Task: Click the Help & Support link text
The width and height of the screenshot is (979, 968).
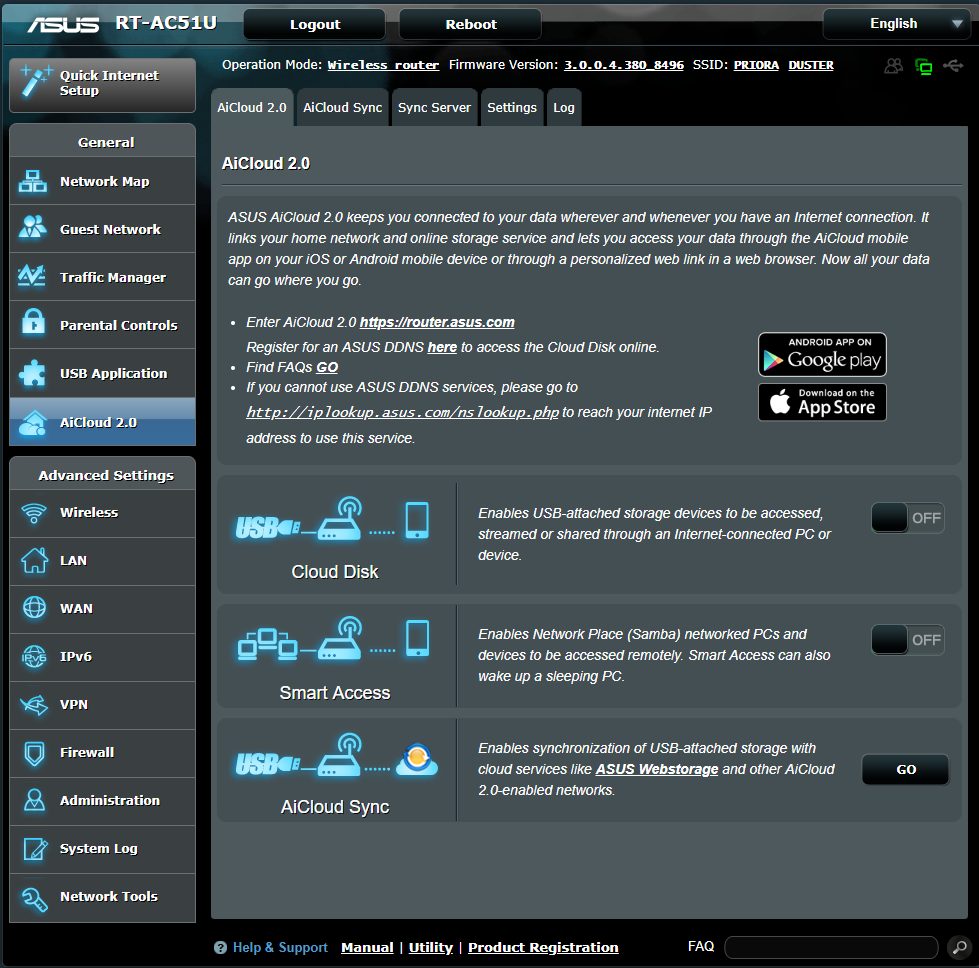Action: click(280, 947)
